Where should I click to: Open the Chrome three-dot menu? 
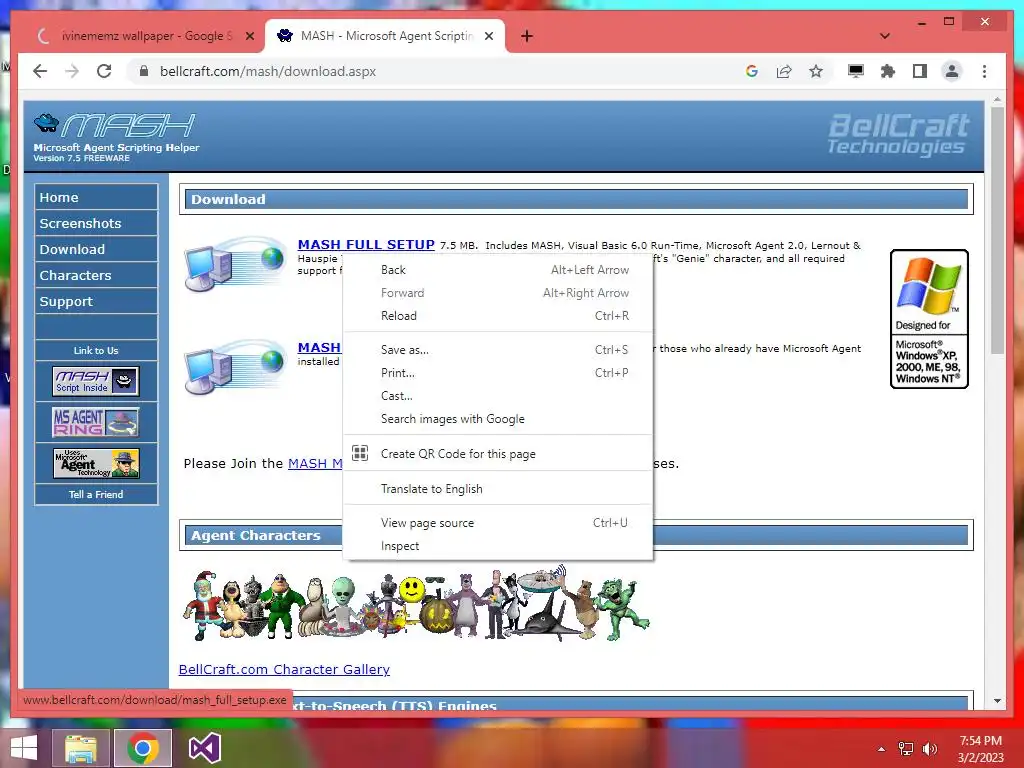(x=984, y=71)
